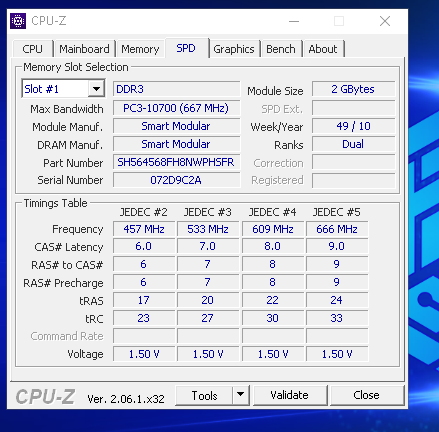Click the CAS# Latency 6.0 cell
This screenshot has width=439, height=432.
pyautogui.click(x=144, y=246)
